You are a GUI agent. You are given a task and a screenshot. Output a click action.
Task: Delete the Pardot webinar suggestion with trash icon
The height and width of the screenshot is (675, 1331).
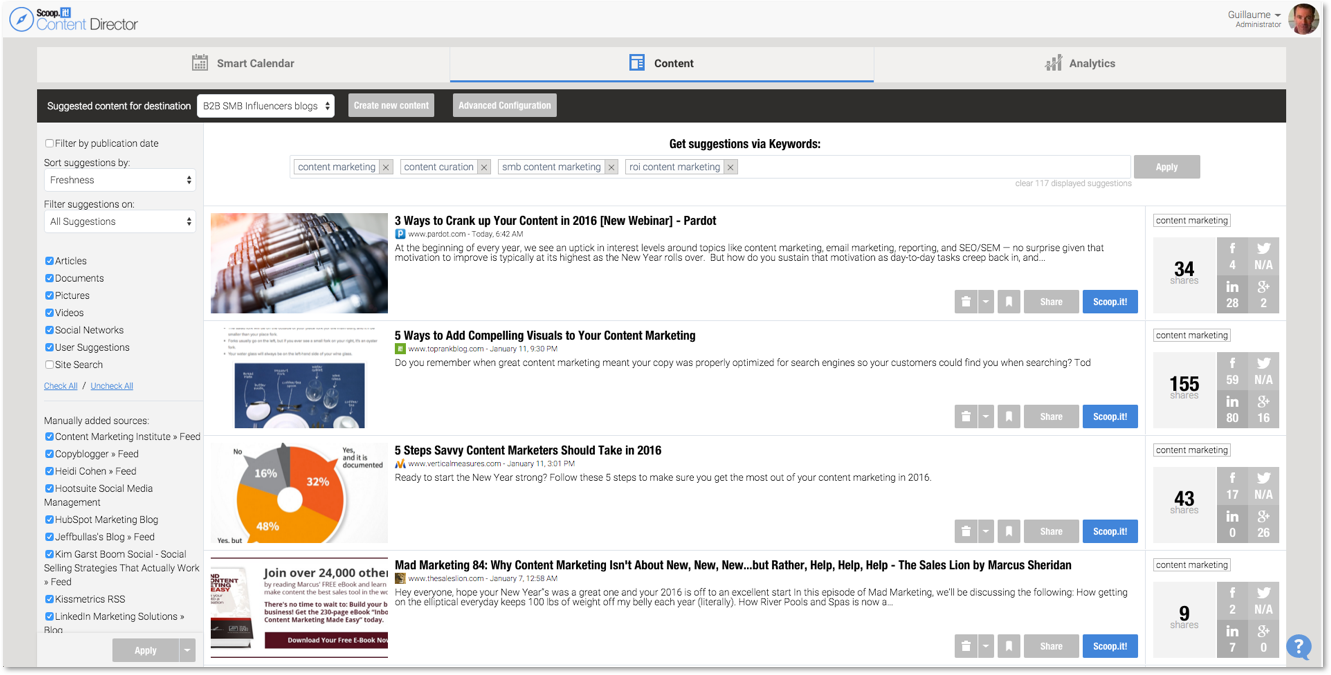pos(965,302)
